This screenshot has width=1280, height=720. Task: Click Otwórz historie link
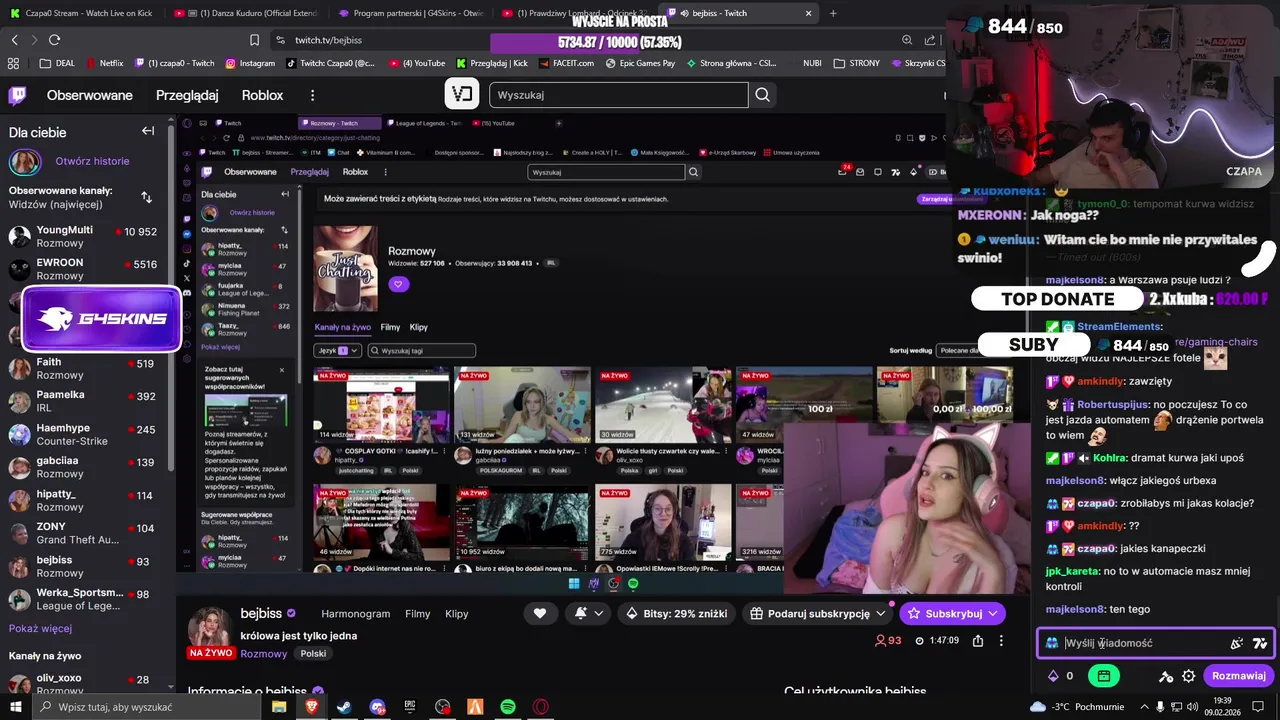click(x=92, y=161)
